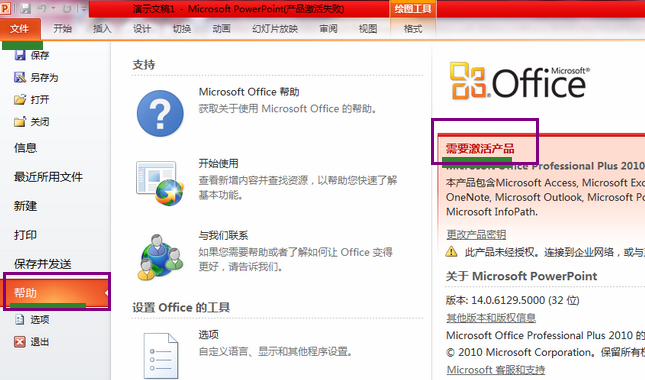This screenshot has height=380, width=645.
Task: Click the Microsoft Office logo
Action: point(520,81)
